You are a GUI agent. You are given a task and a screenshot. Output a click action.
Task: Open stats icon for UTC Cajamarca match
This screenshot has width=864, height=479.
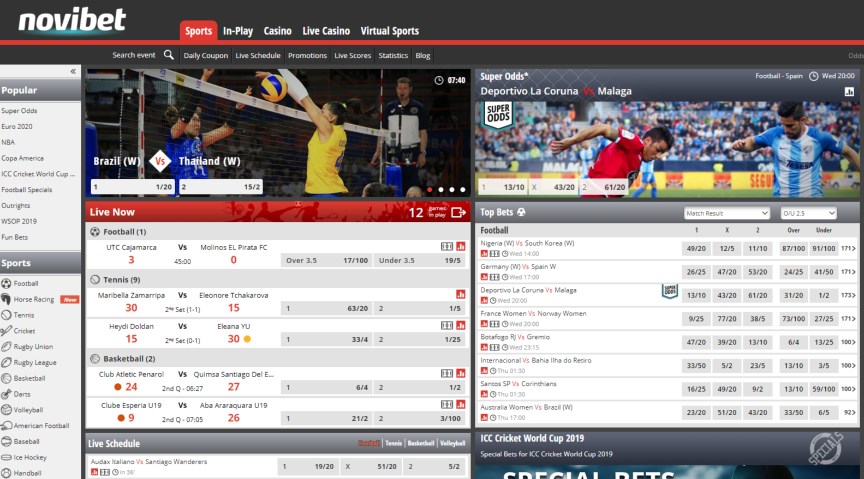coord(461,246)
